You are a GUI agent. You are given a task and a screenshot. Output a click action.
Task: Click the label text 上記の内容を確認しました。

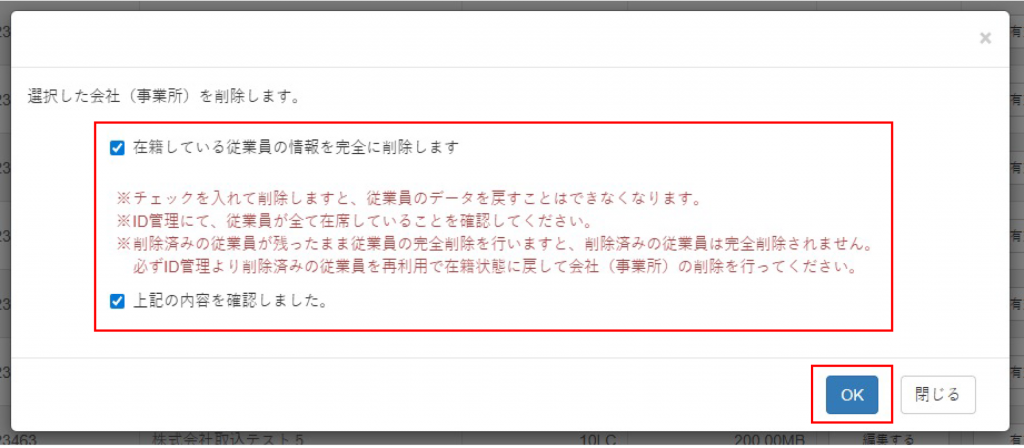click(x=230, y=301)
